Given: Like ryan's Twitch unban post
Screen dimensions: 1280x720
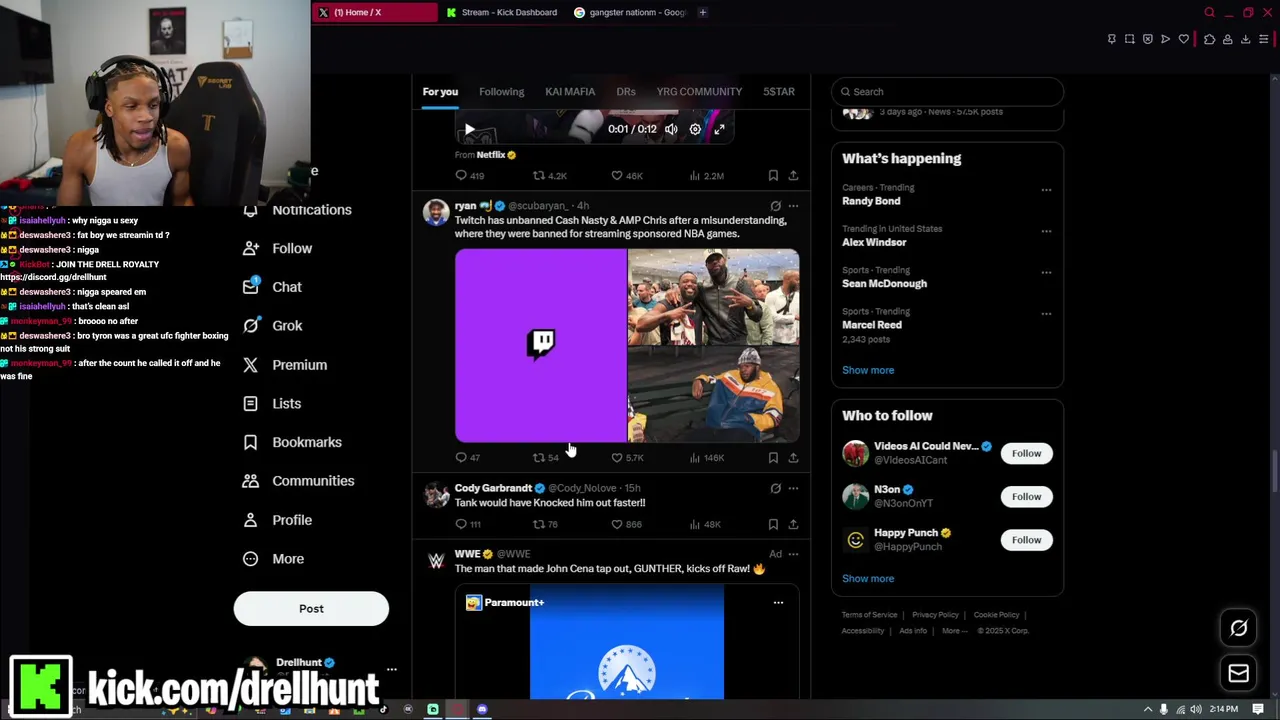Looking at the screenshot, I should click(x=627, y=457).
